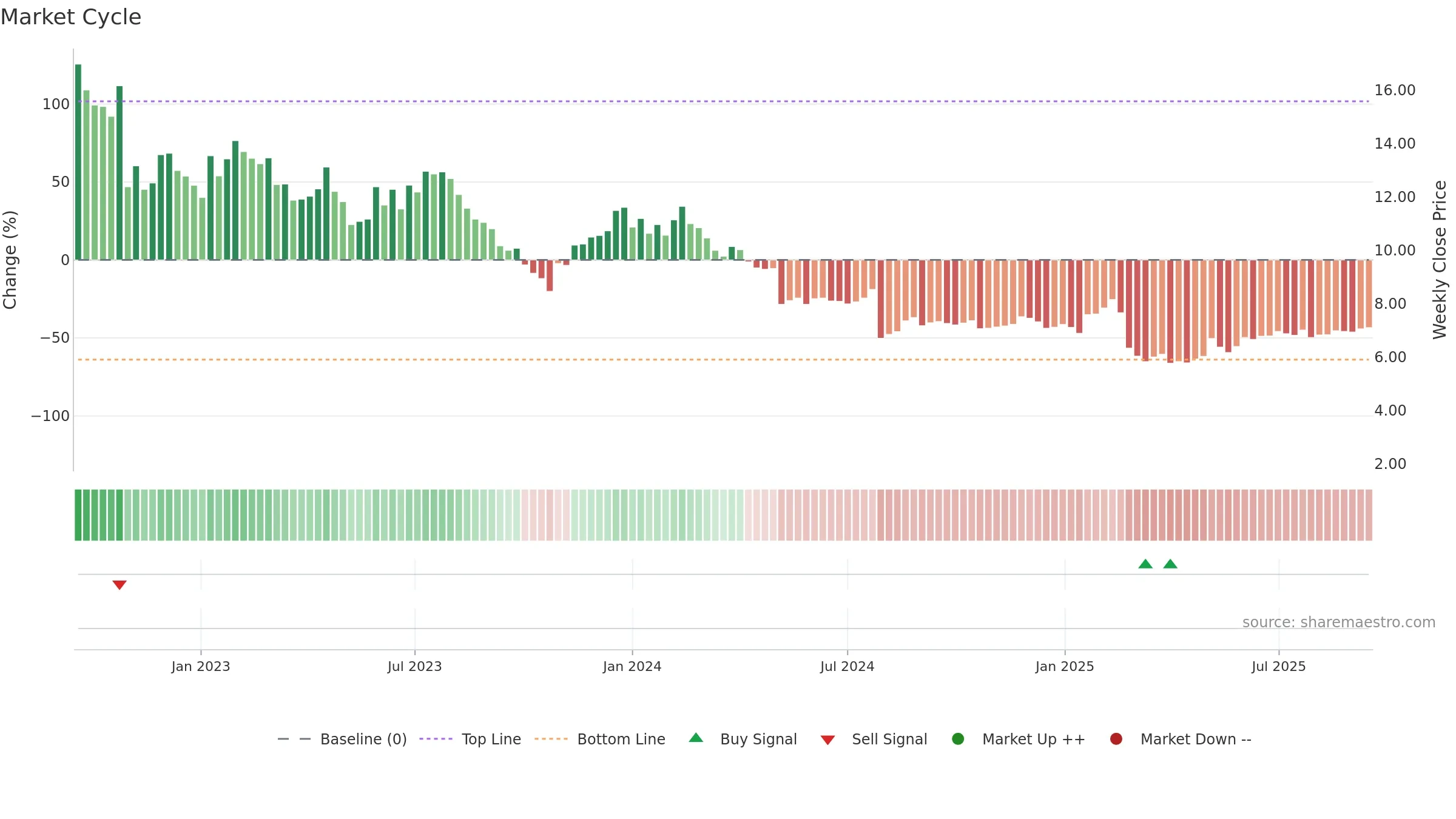Click the Jul 2024 axis label
This screenshot has height=819, width=1456.
click(848, 666)
